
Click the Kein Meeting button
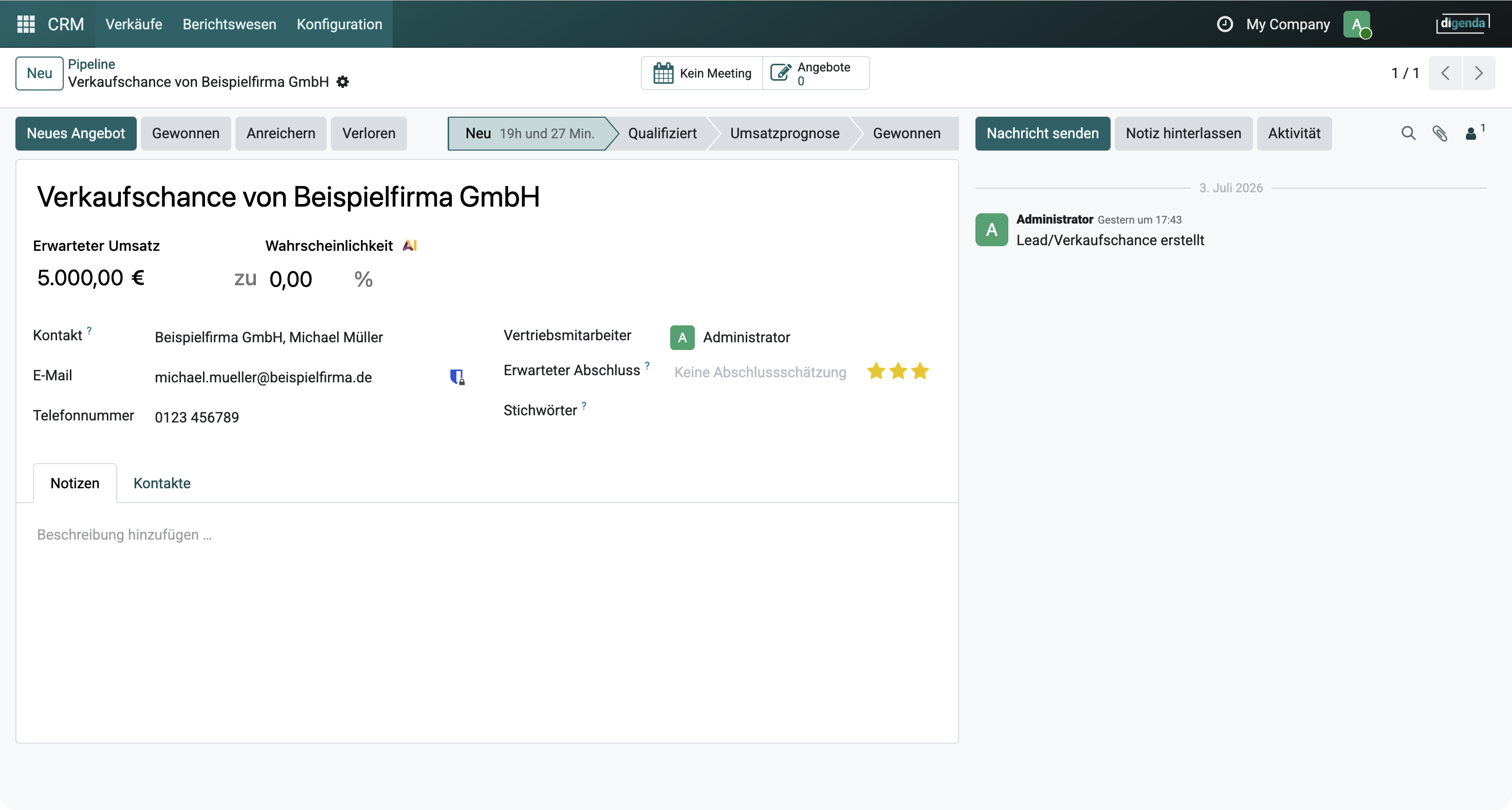pos(702,73)
